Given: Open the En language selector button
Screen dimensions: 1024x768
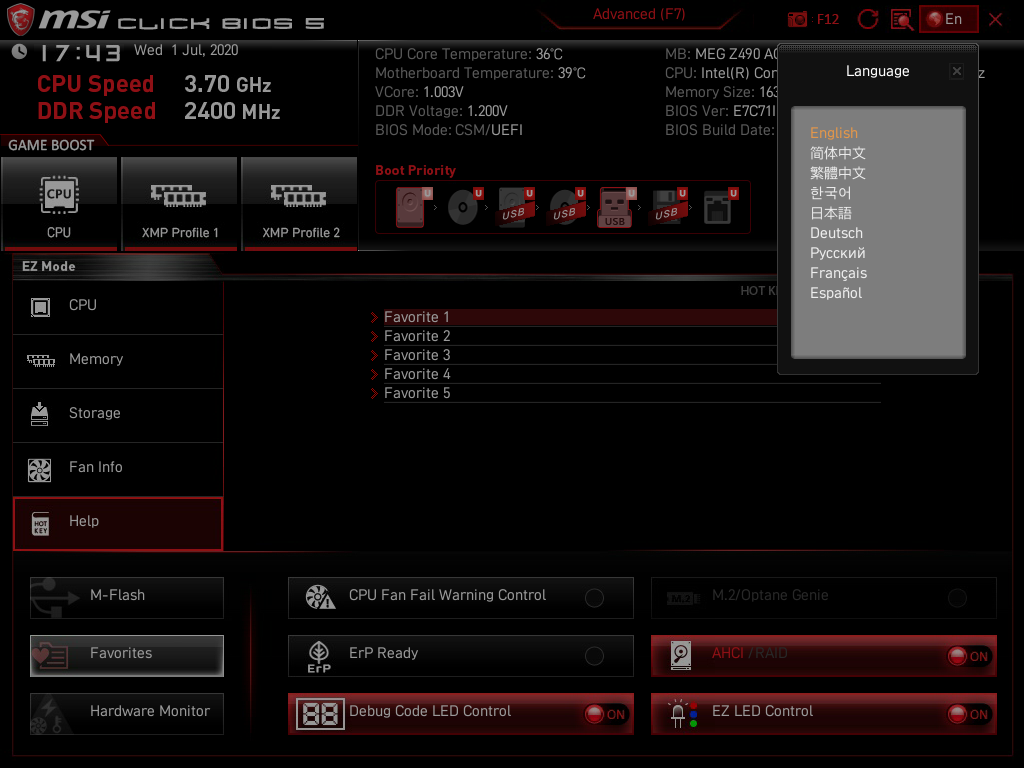Looking at the screenshot, I should (x=949, y=19).
